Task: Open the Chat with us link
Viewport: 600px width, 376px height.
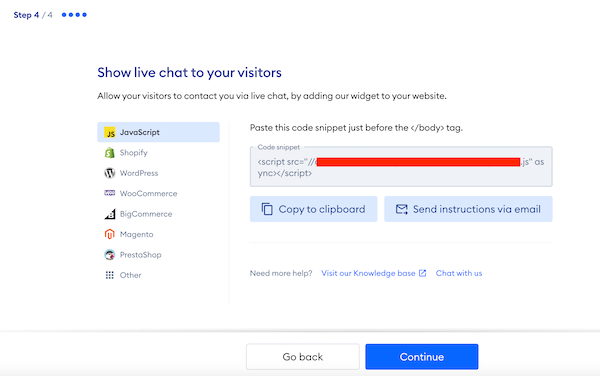Action: 459,273
